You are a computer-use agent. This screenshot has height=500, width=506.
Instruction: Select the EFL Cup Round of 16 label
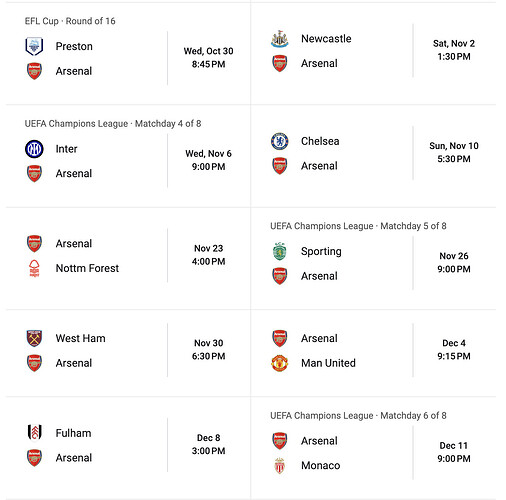(x=70, y=21)
